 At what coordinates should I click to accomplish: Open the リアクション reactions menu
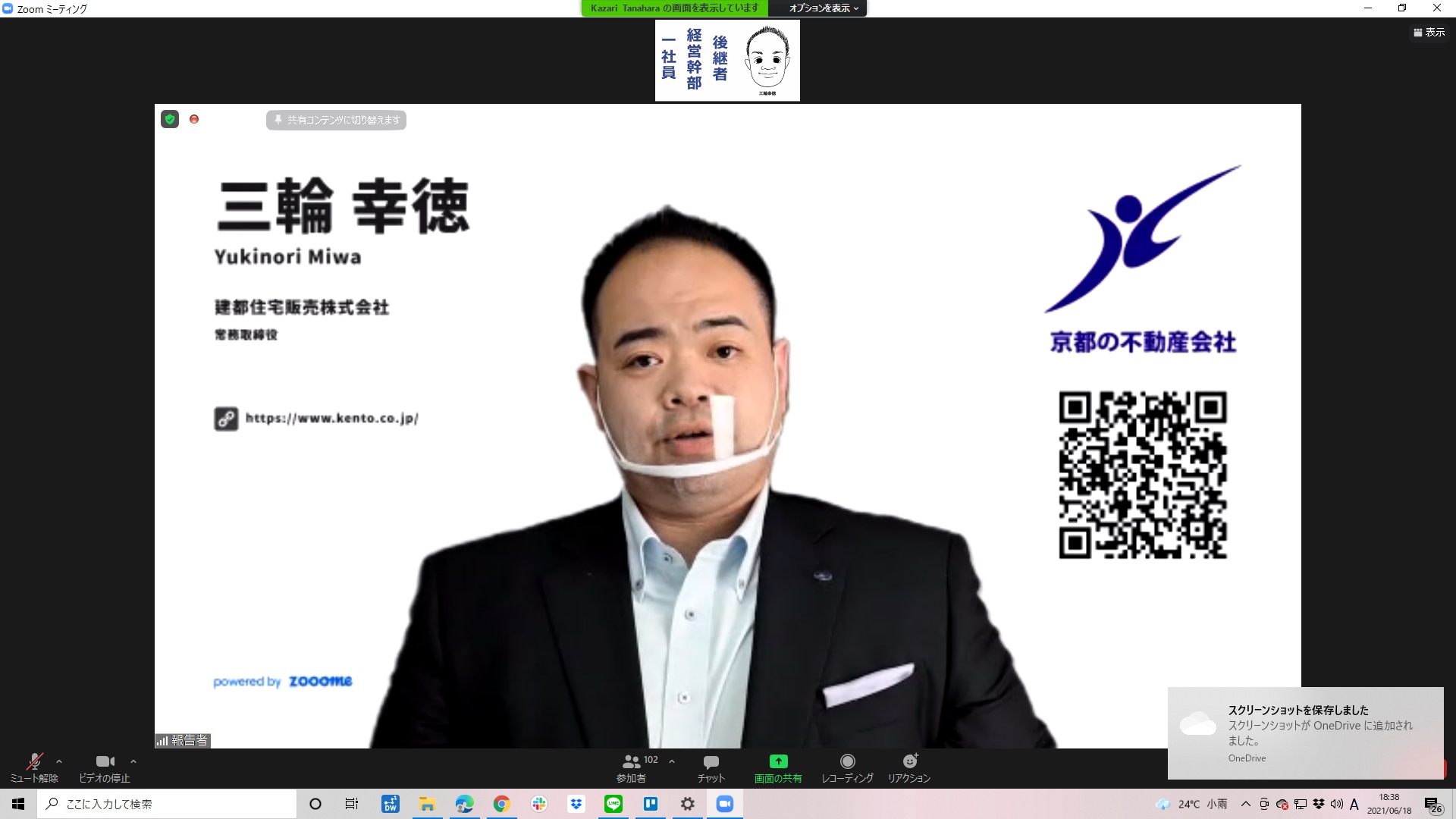909,767
